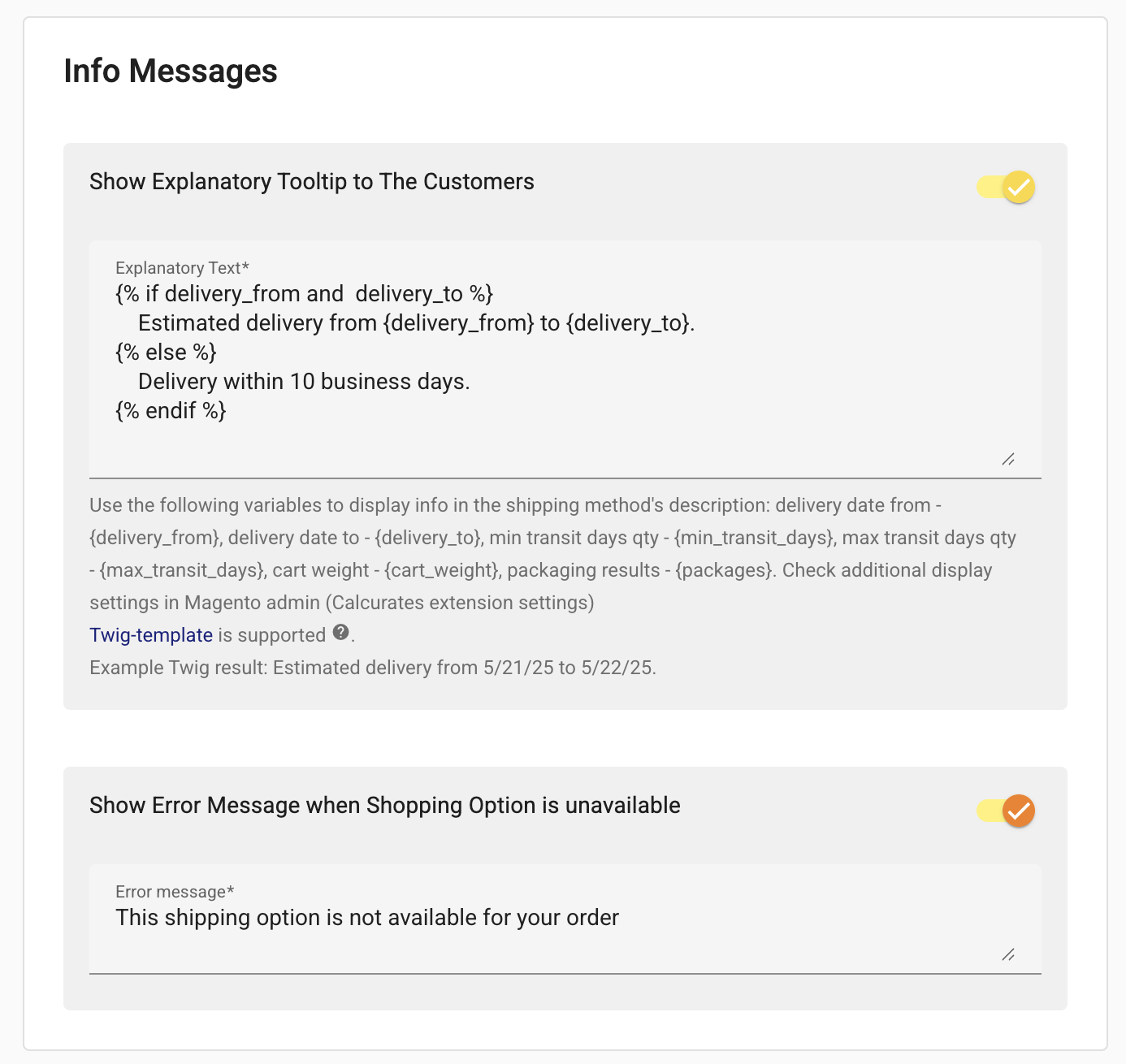1126x1064 pixels.
Task: Click the 'Delivery within 10 business days' line
Action: pos(304,382)
